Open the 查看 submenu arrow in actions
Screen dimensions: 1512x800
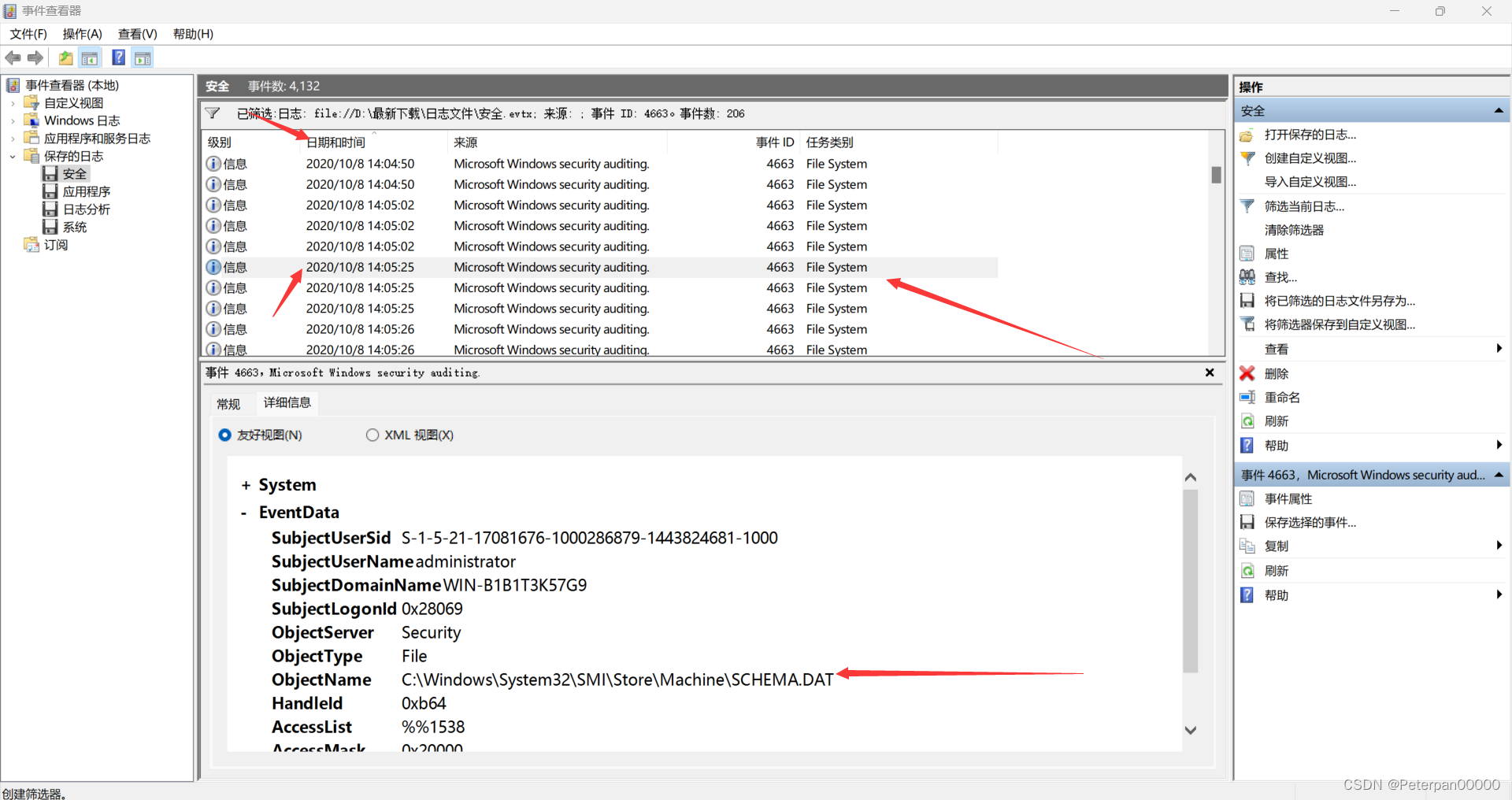[x=1499, y=349]
